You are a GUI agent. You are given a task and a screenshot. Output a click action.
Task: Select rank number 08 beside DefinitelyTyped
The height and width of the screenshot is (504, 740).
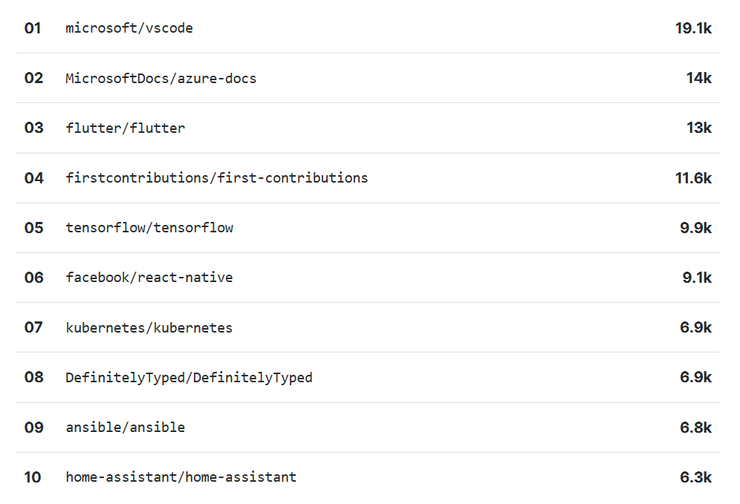[x=34, y=378]
